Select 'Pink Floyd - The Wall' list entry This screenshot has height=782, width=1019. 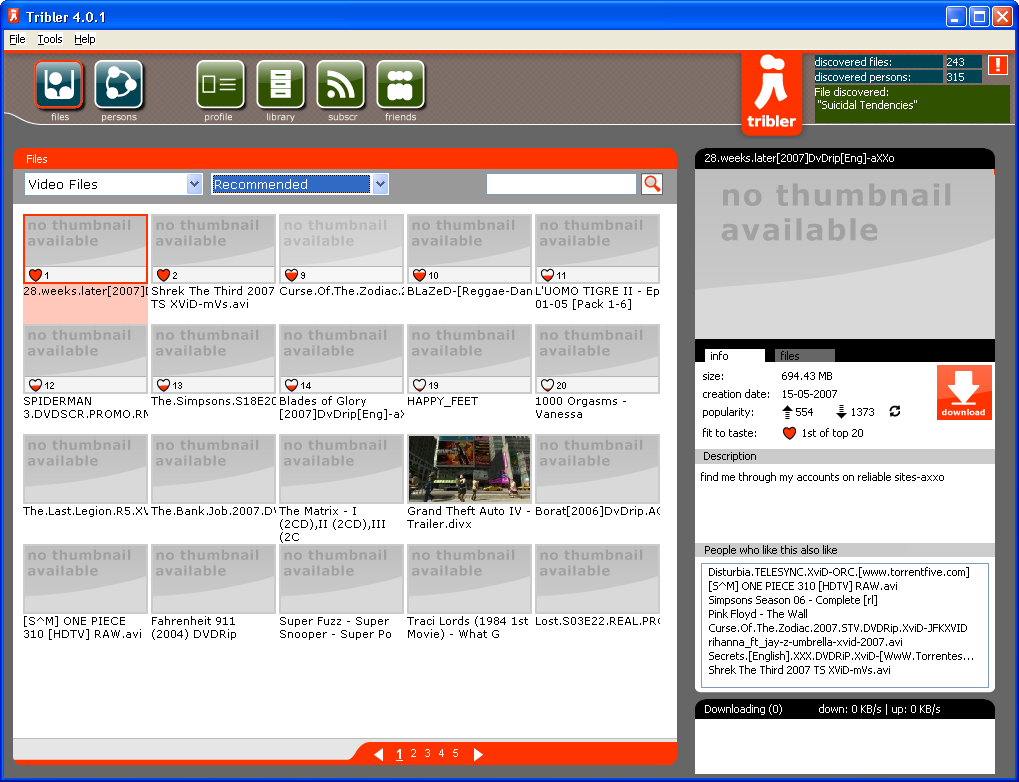pyautogui.click(x=758, y=614)
